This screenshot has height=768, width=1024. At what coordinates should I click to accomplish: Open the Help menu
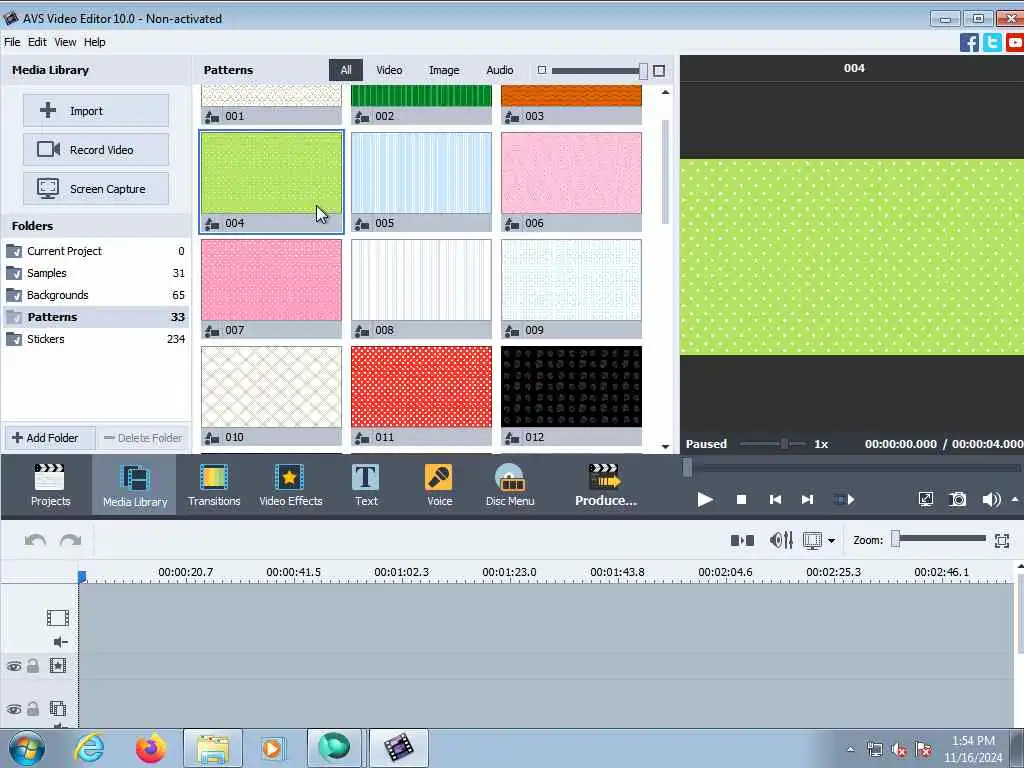pyautogui.click(x=95, y=42)
